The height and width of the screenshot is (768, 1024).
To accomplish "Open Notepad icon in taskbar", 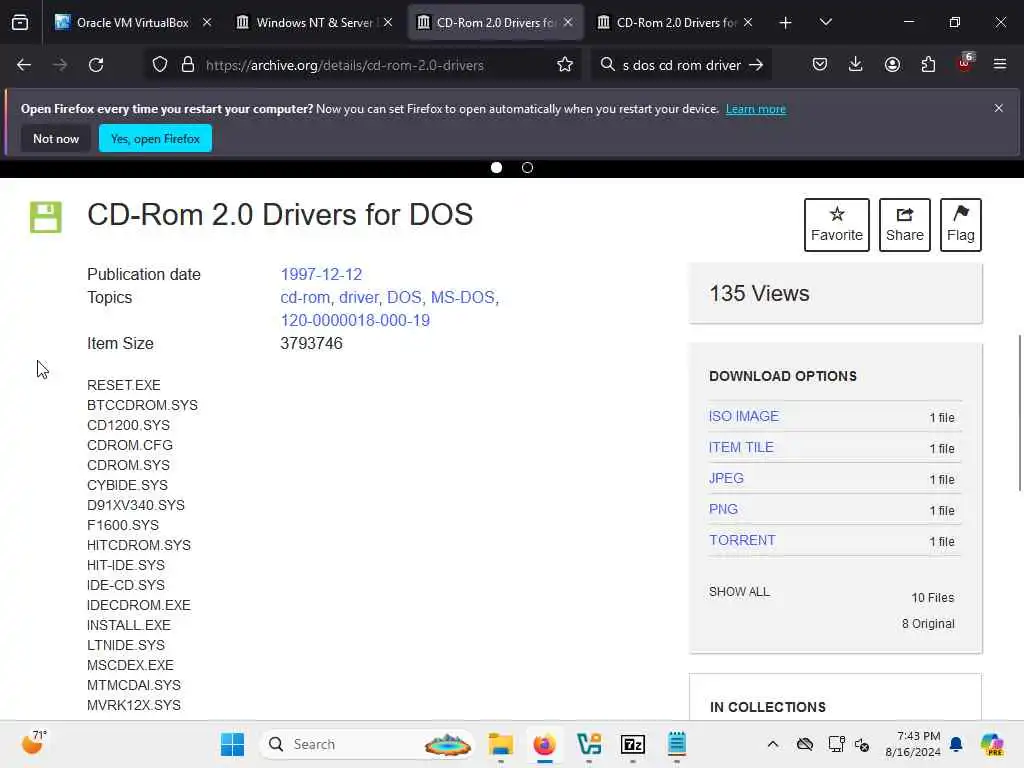I will tap(677, 744).
